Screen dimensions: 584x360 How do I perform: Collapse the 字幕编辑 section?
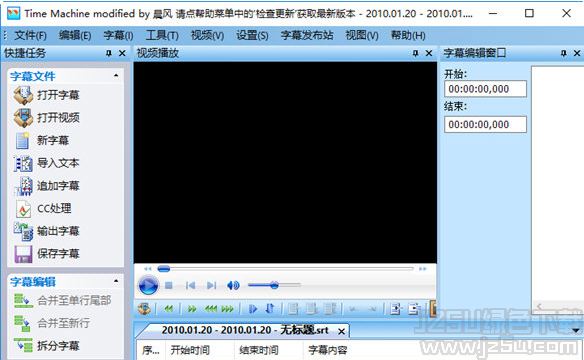(116, 281)
